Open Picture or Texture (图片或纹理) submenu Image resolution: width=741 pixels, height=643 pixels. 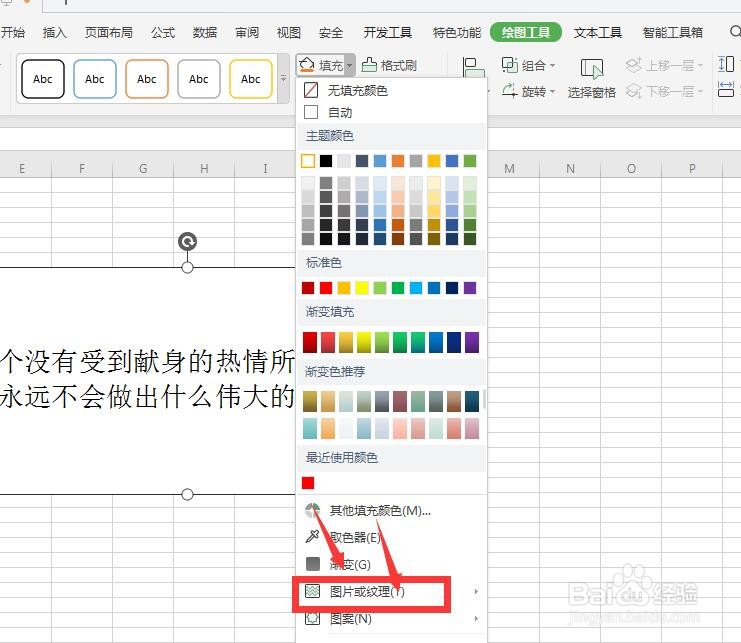[x=392, y=592]
